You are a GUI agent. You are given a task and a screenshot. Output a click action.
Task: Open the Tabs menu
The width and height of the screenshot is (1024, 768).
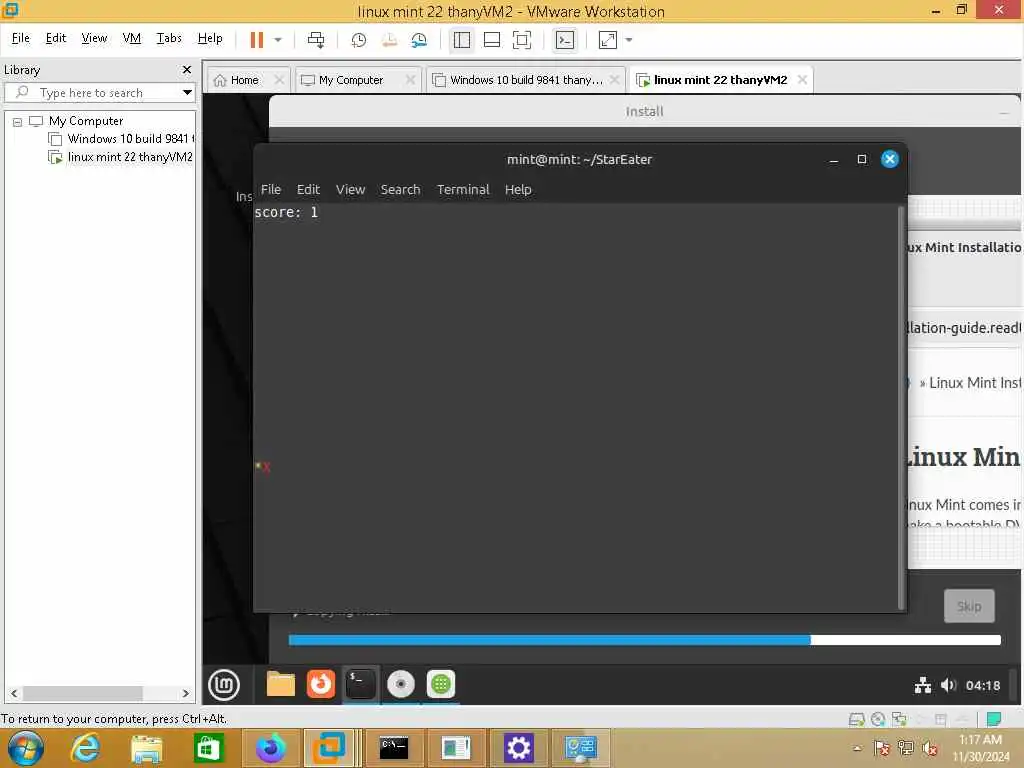pyautogui.click(x=169, y=38)
